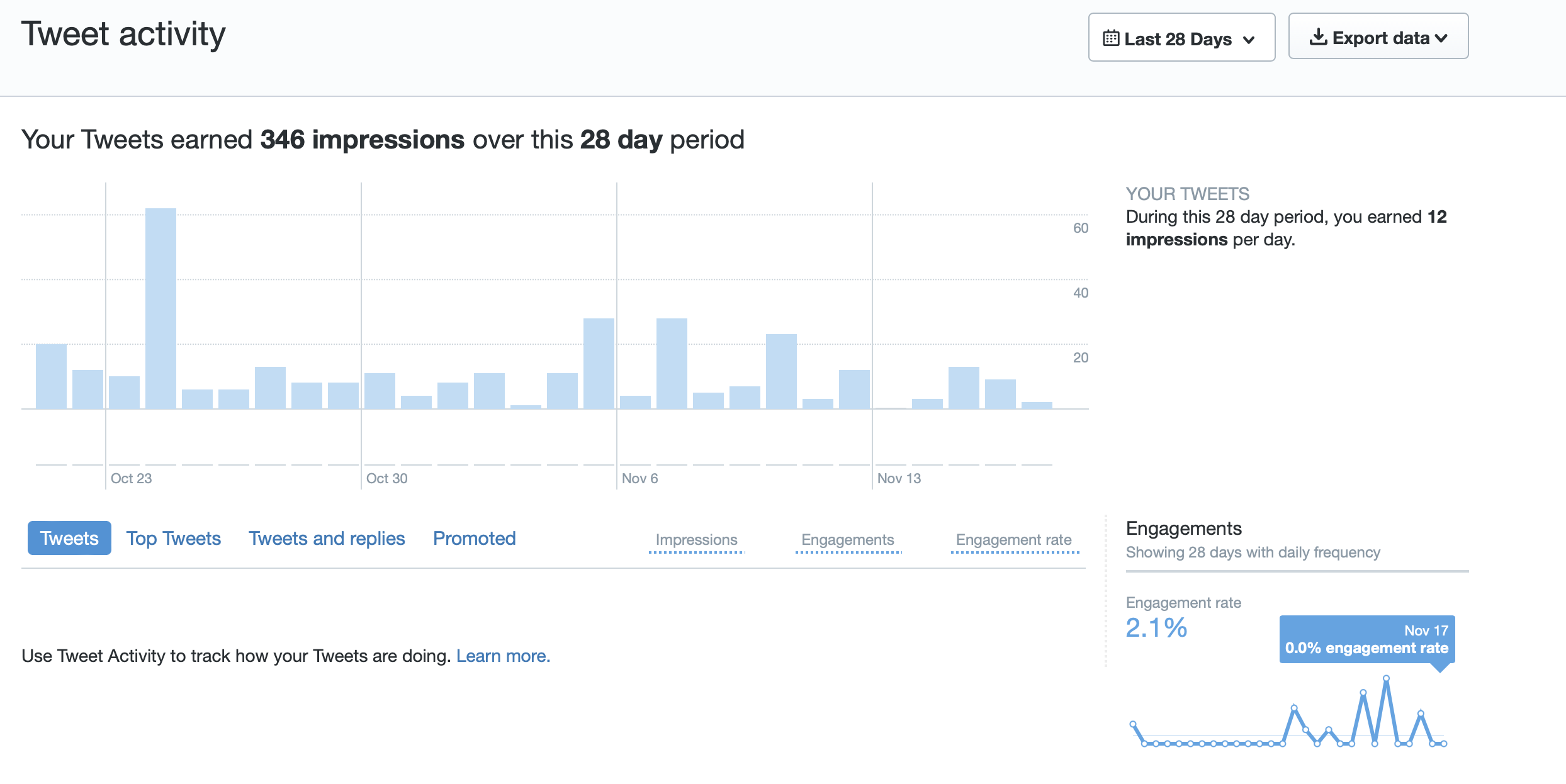Expand the Last 28 Days chevron
The image size is (1566, 784).
1249,40
